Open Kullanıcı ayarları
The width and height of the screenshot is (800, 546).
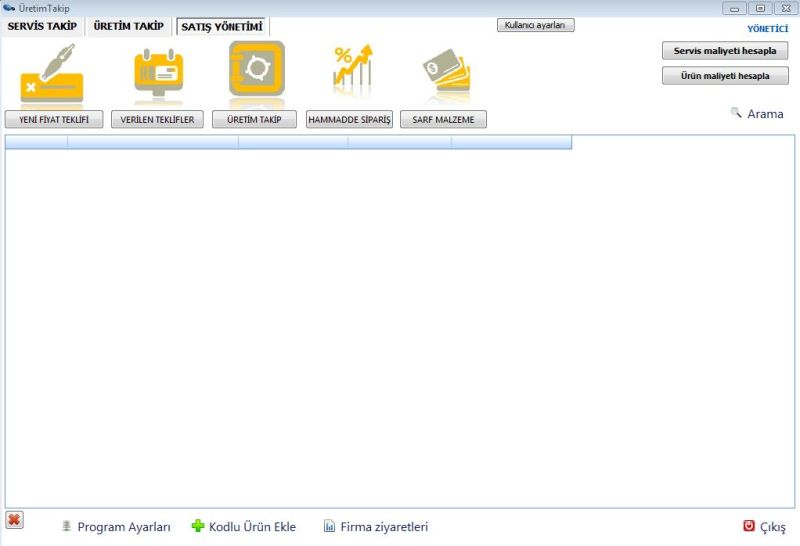click(x=536, y=25)
